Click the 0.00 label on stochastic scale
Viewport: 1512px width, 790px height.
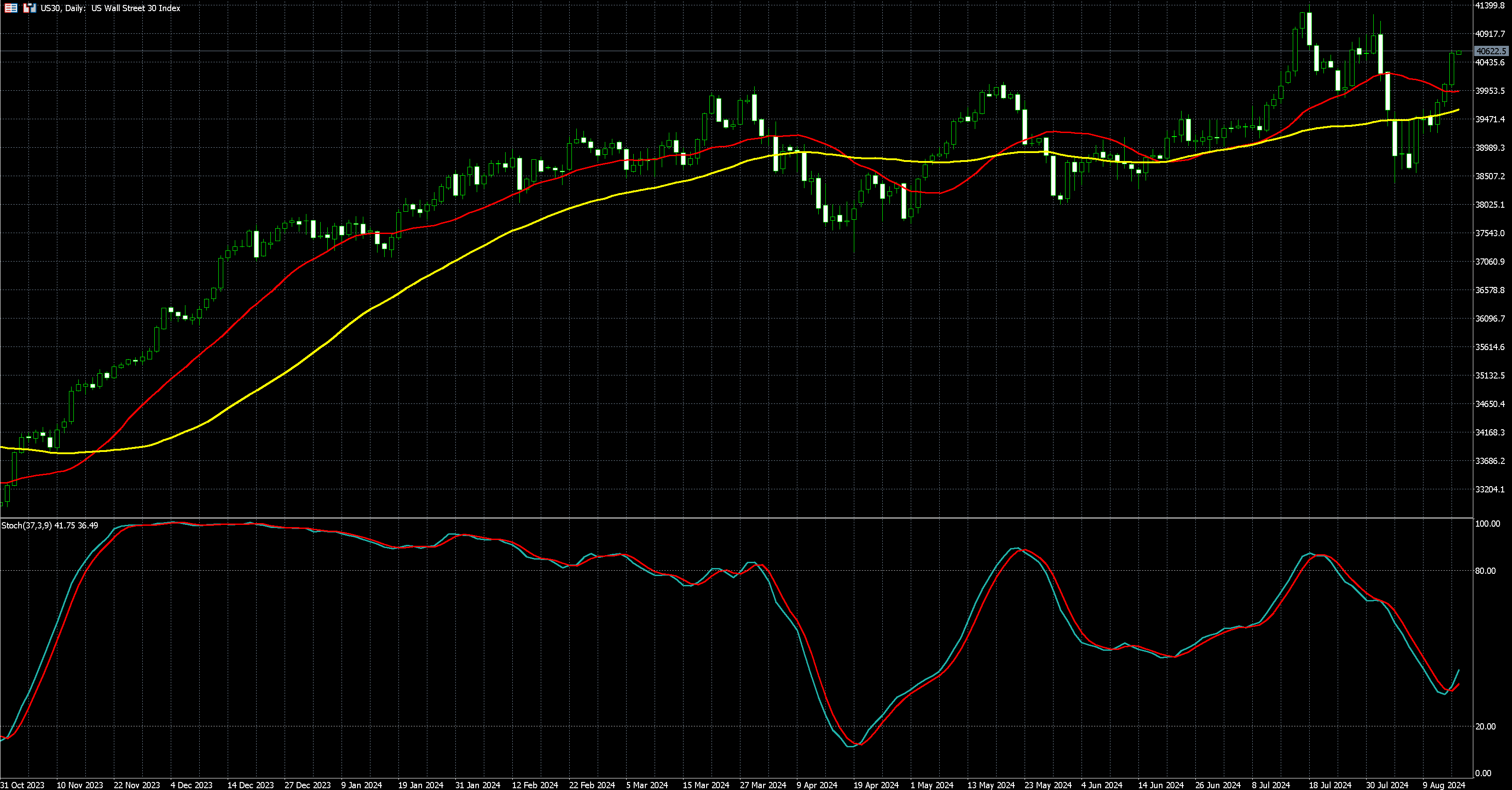pos(1483,774)
